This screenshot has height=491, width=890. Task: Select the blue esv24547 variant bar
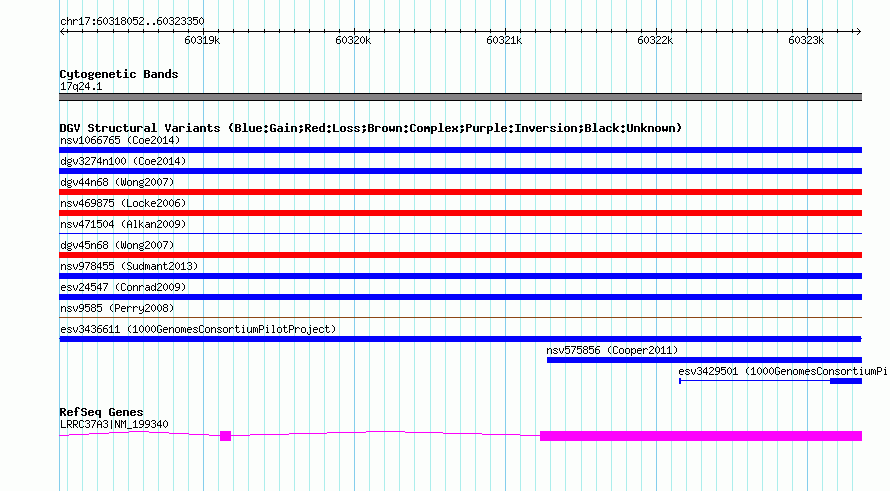tap(460, 297)
